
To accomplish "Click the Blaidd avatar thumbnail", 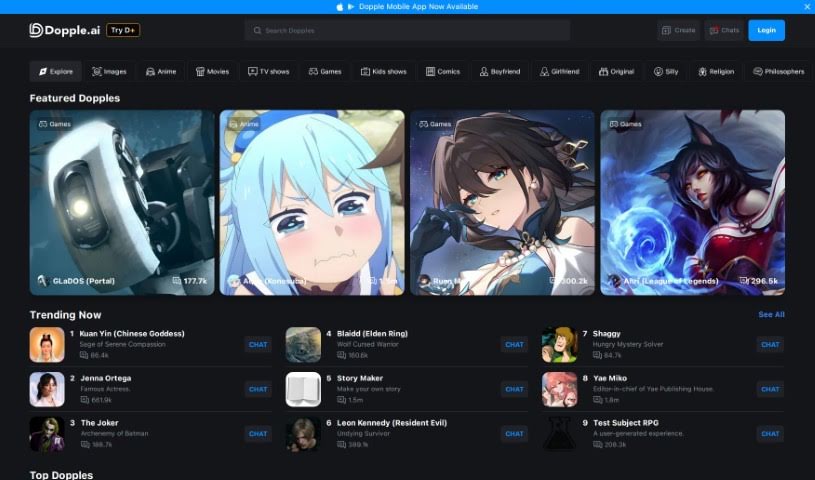I will [303, 345].
